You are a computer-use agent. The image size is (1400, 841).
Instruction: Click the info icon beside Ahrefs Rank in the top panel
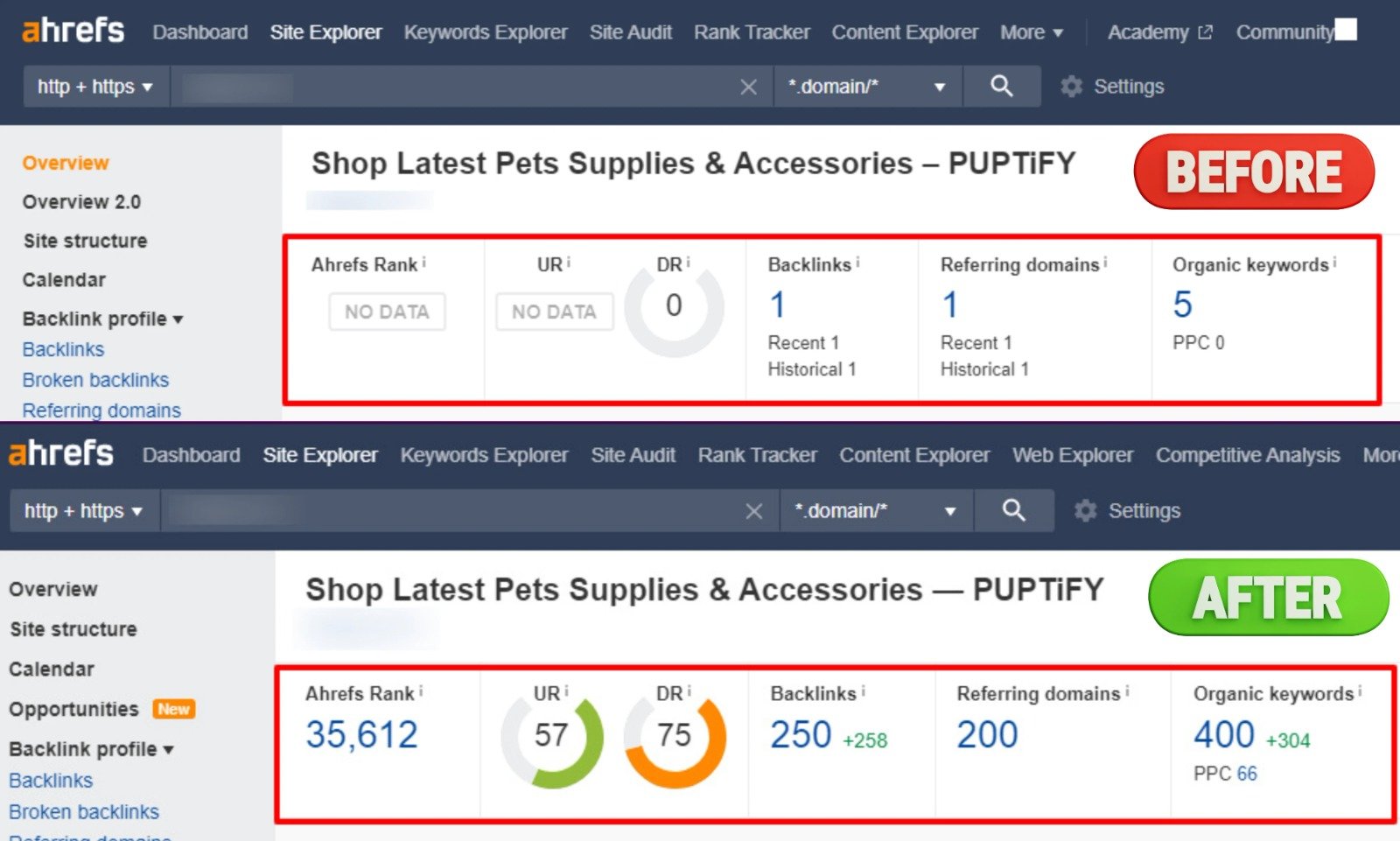point(424,263)
